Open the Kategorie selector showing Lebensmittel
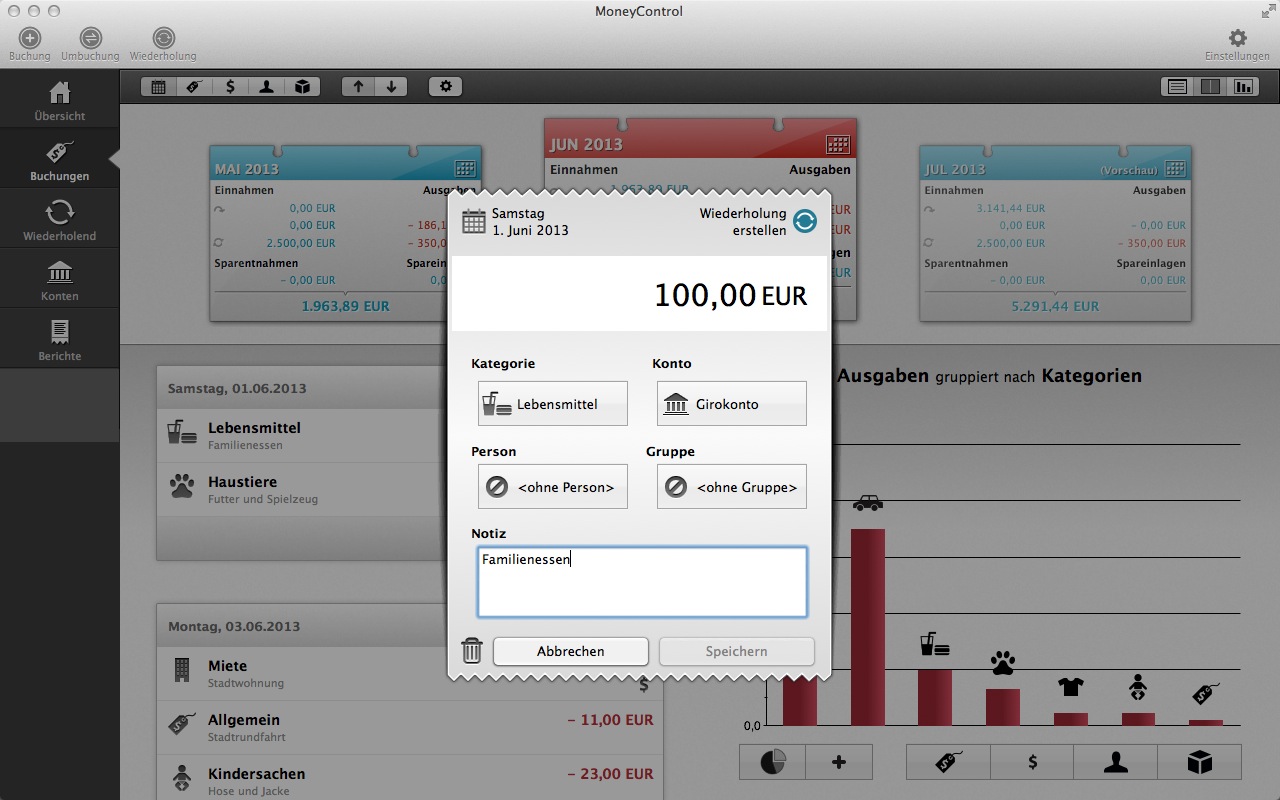This screenshot has width=1280, height=800. coord(552,403)
